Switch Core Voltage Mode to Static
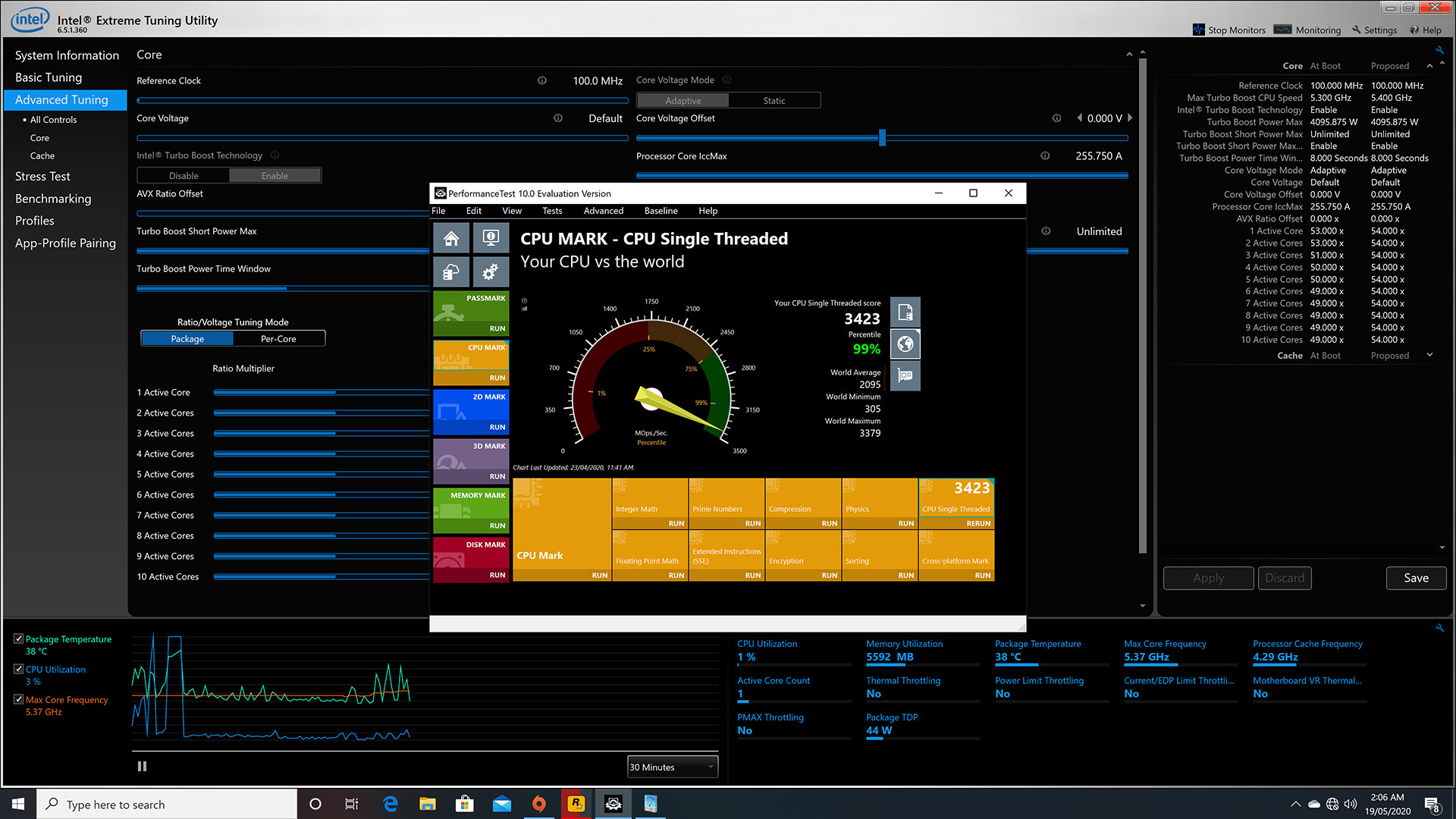The height and width of the screenshot is (819, 1456). click(776, 100)
